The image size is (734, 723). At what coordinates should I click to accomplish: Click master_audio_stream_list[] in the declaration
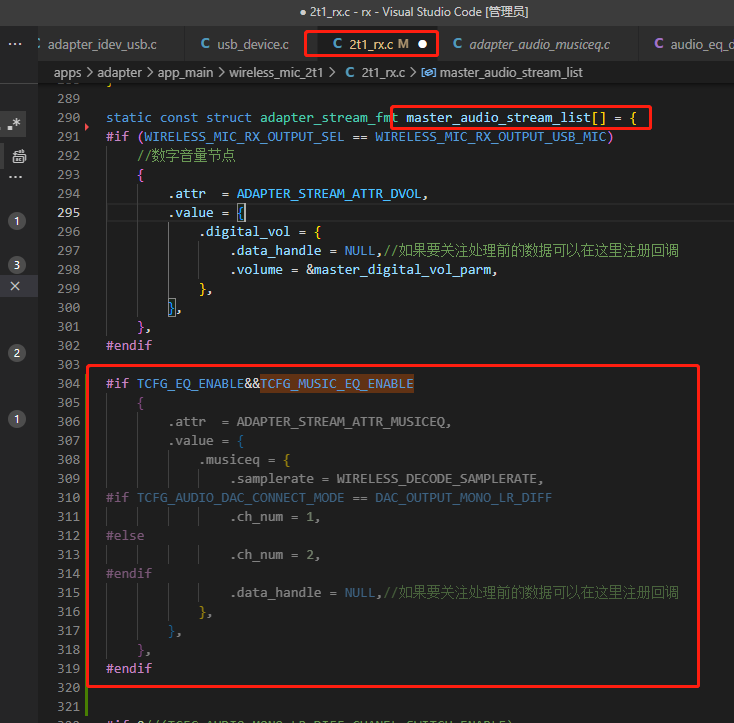(x=506, y=118)
